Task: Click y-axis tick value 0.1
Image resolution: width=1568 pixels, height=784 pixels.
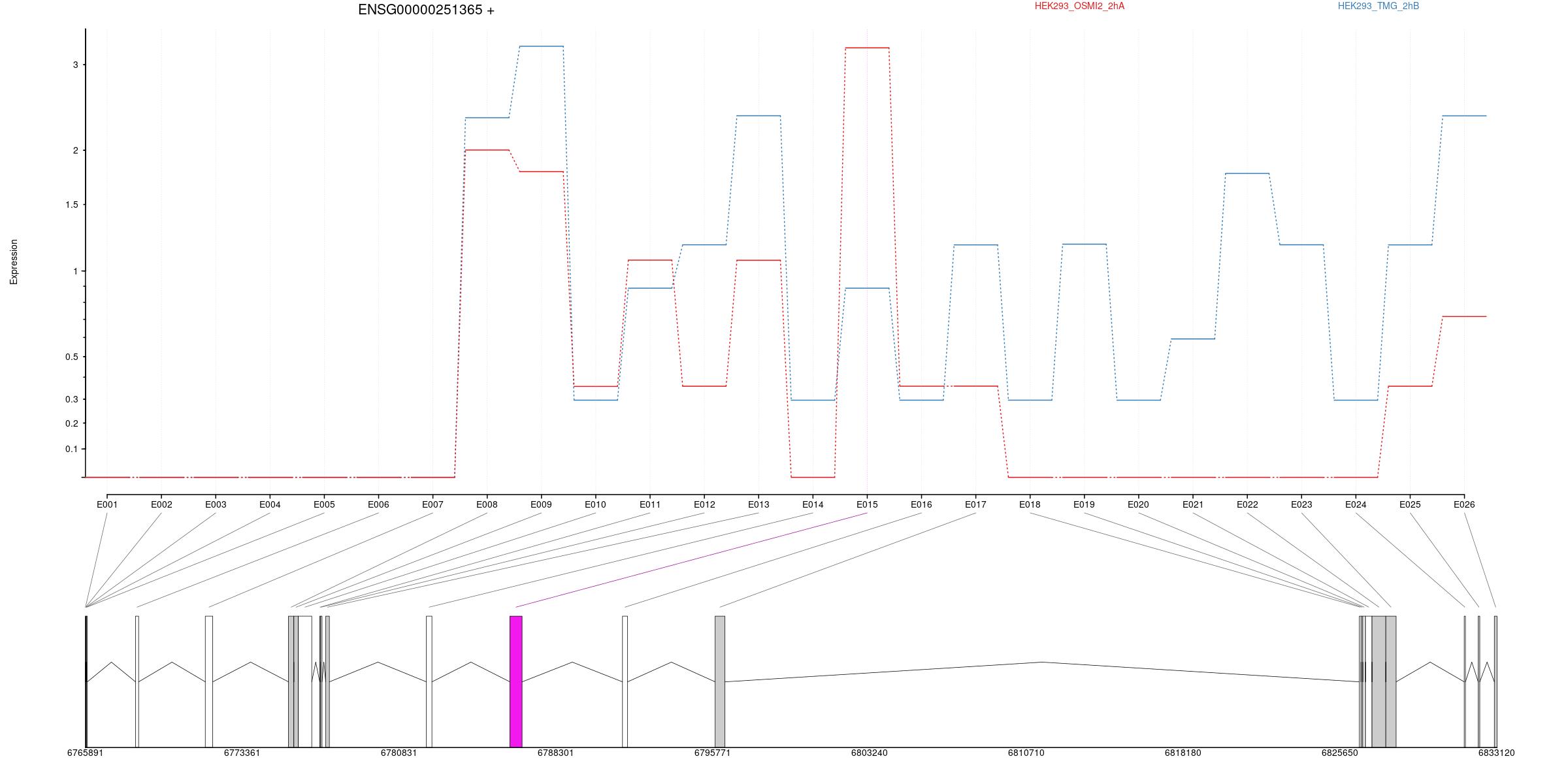Action: [71, 449]
